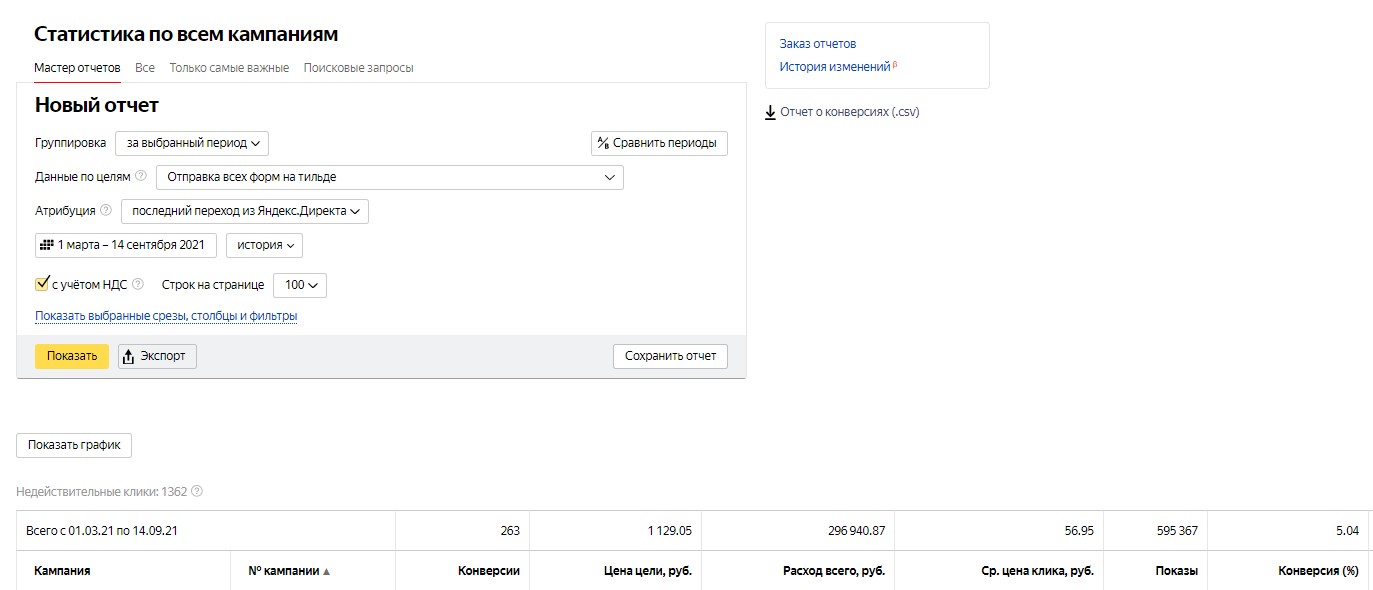Click download icon for Отчет о конверсиях
1373x590 pixels.
770,112
